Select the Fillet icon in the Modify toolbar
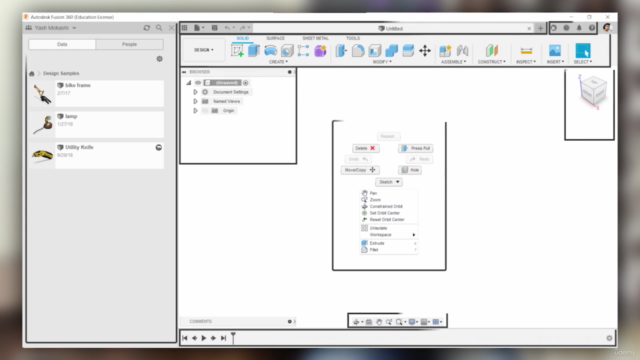The width and height of the screenshot is (640, 360). coord(358,51)
